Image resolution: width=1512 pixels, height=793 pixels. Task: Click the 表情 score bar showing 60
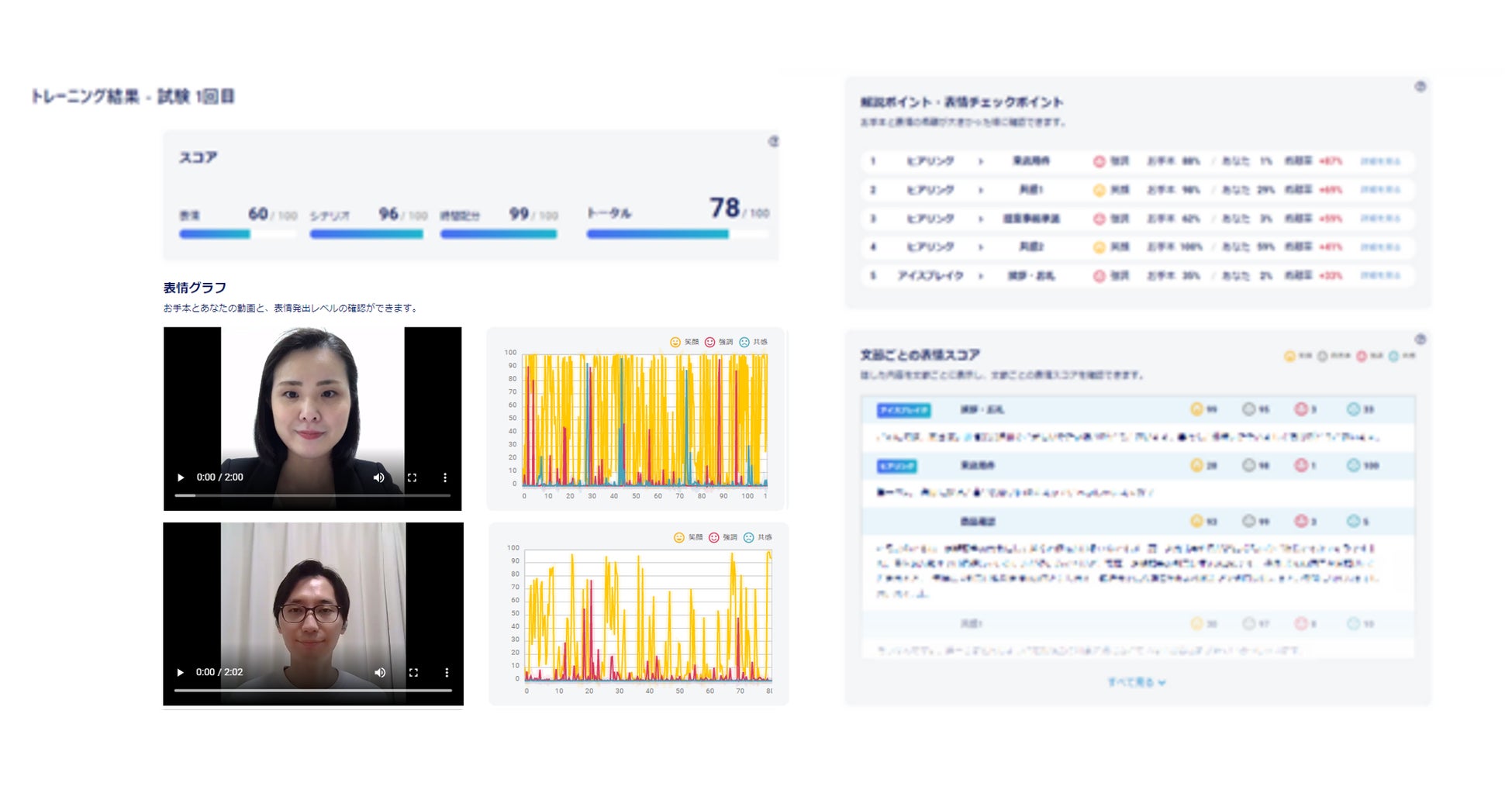(x=237, y=234)
